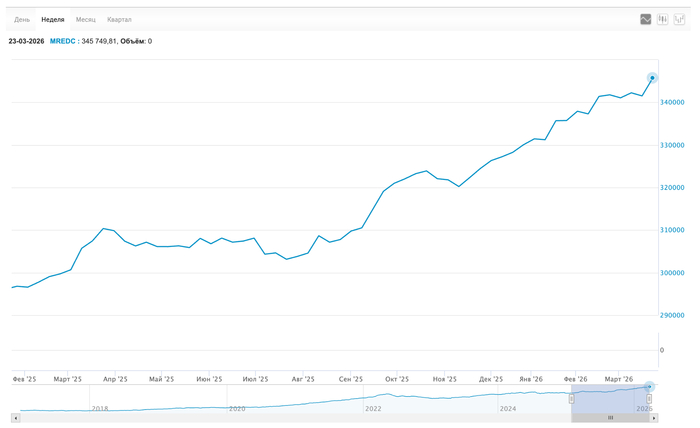
Task: Click 2022 in the navigator timeline
Action: click(373, 408)
